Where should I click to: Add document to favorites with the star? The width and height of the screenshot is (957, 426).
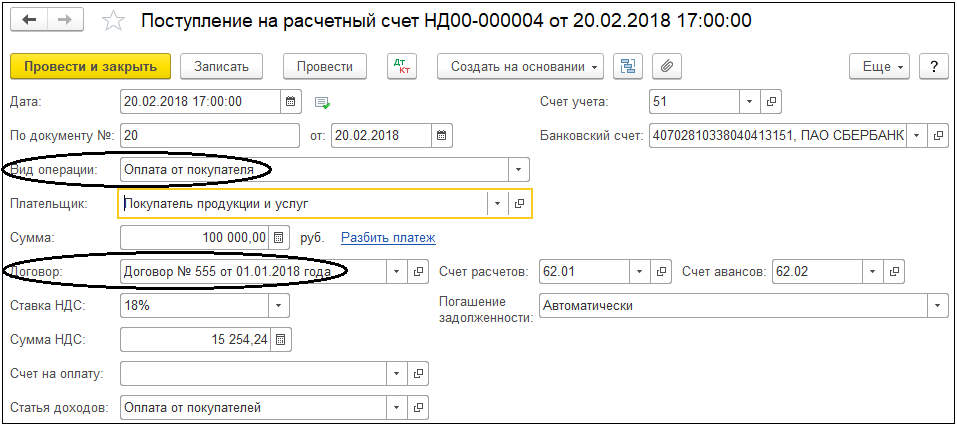click(x=113, y=21)
